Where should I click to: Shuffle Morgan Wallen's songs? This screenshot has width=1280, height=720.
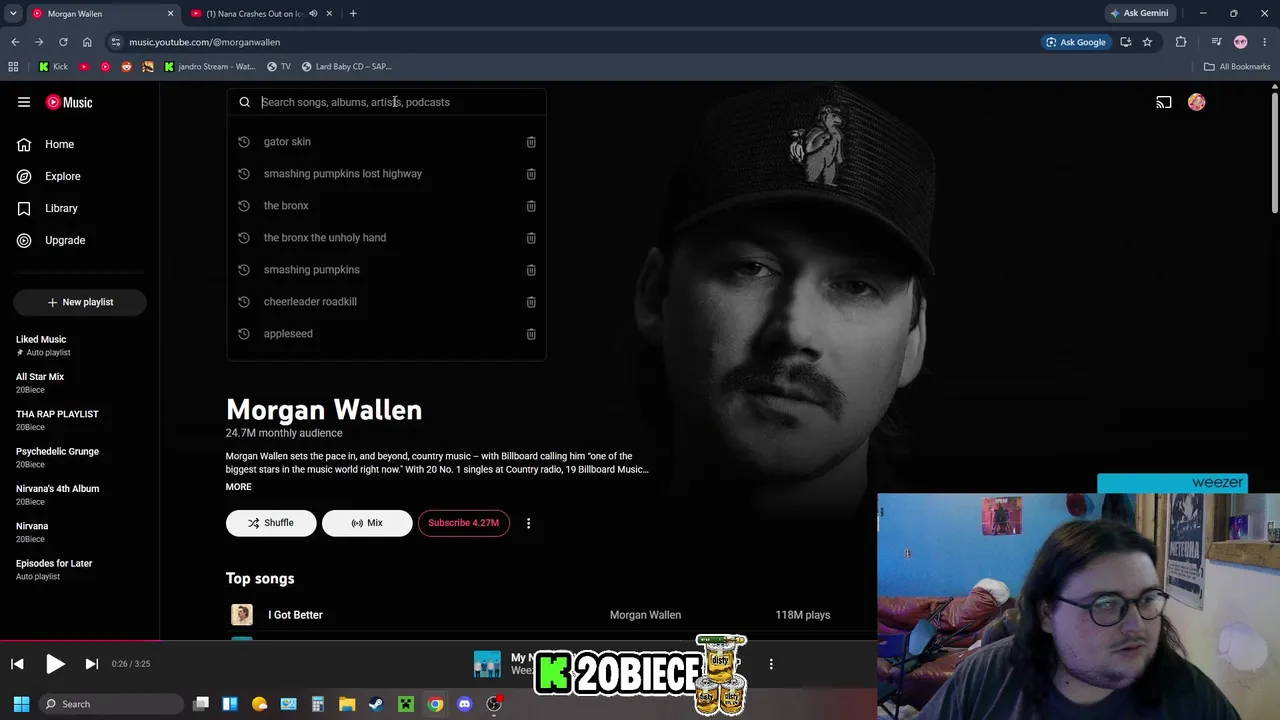click(271, 523)
